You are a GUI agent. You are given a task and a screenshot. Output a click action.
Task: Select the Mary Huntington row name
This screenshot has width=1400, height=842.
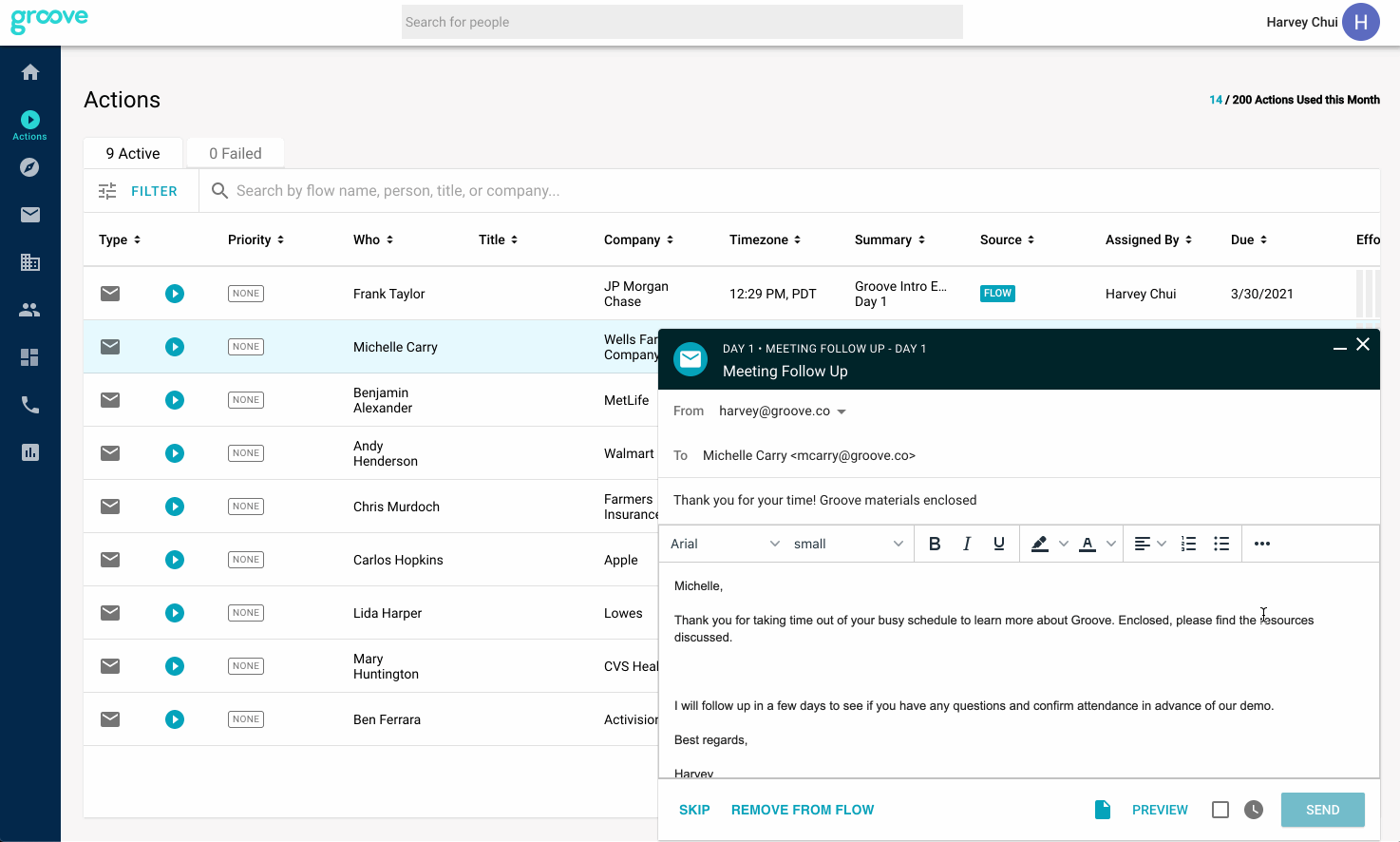[x=386, y=666]
